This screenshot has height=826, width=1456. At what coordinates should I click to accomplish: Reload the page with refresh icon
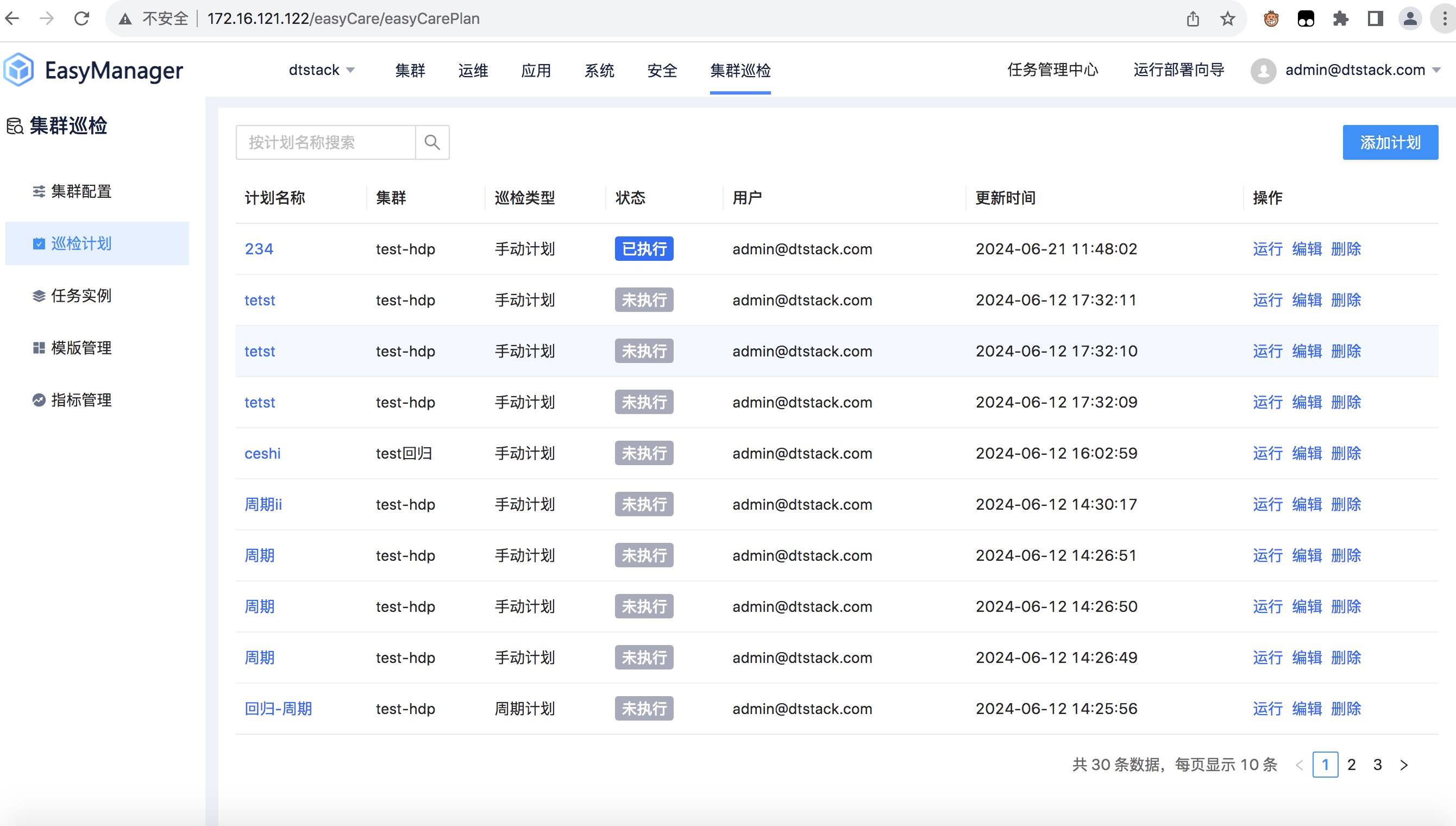[x=81, y=18]
